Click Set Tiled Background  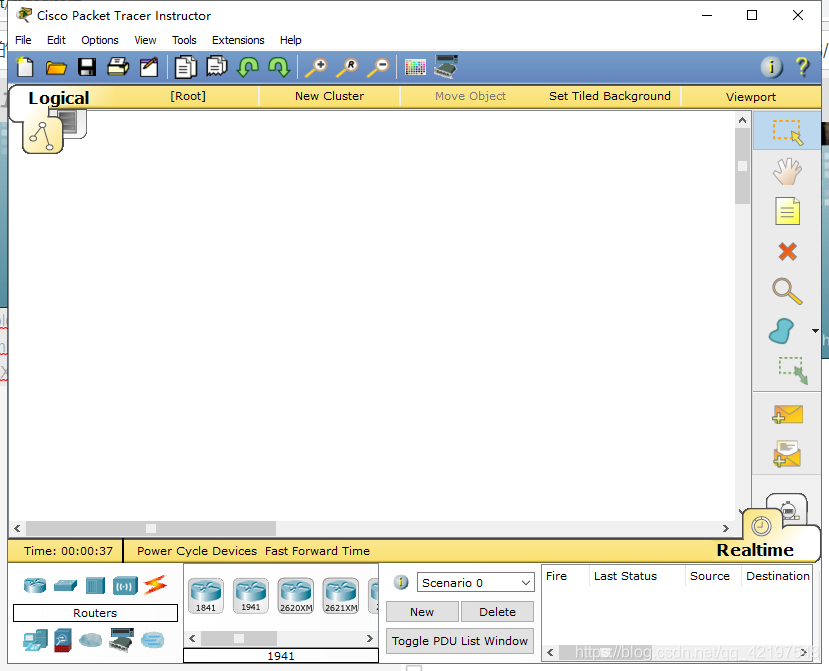tap(610, 96)
